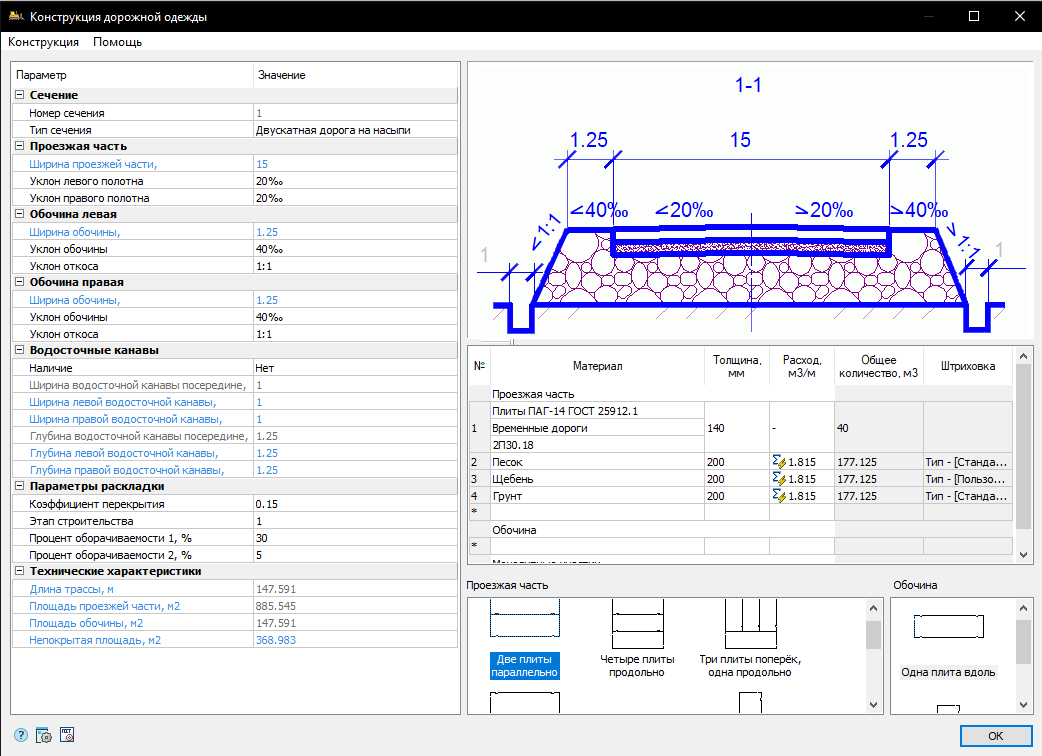Click Обочина layouts scroll-down arrow
Screen dimensions: 1042x756
point(1023,705)
